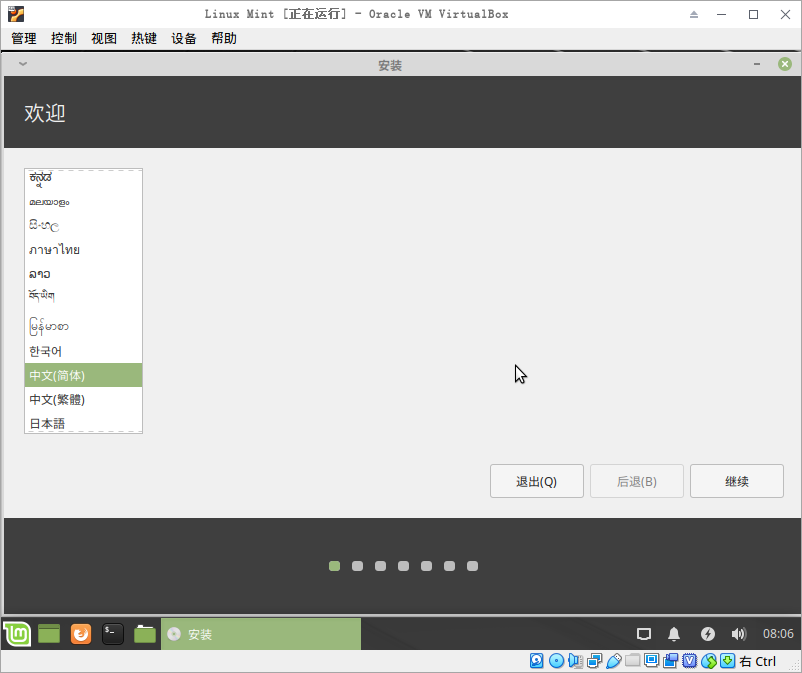Click the shared folders status icon
This screenshot has height=673, width=802.
[x=630, y=660]
